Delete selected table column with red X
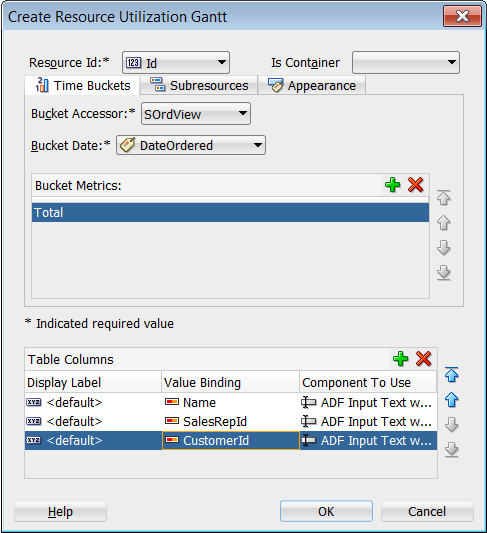The image size is (487, 533). [423, 359]
